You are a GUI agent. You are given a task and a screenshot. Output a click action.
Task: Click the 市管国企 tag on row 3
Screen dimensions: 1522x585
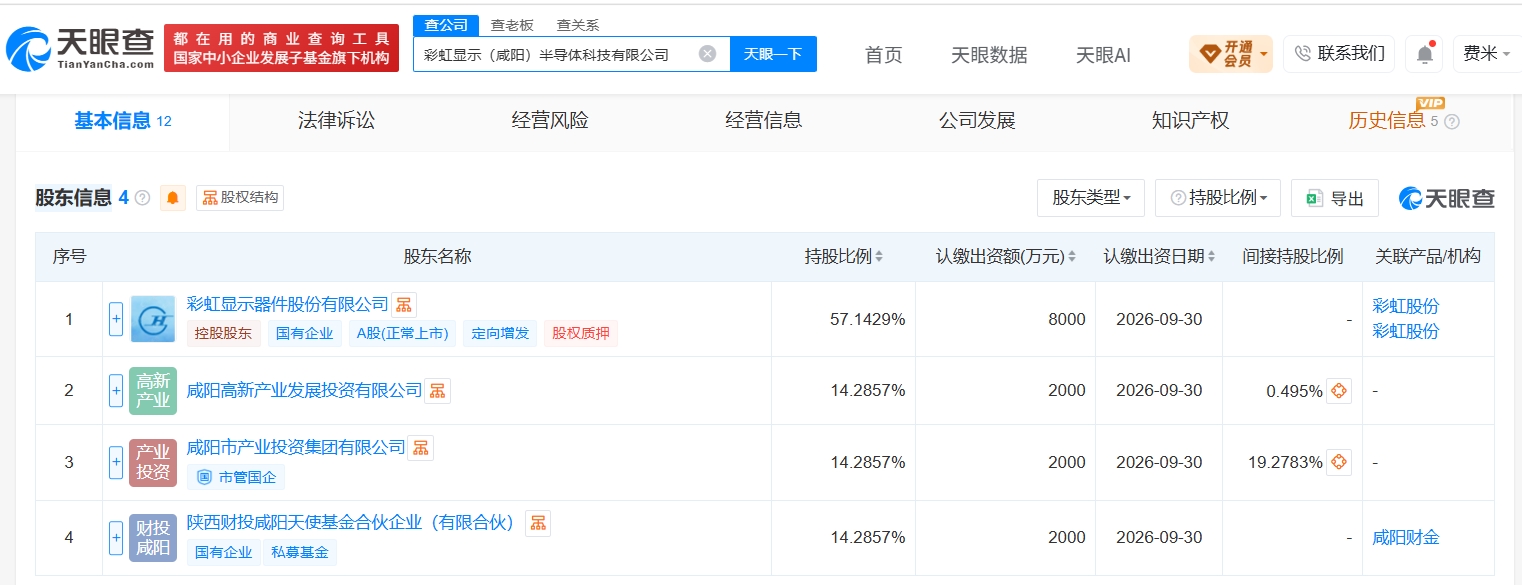tap(236, 477)
